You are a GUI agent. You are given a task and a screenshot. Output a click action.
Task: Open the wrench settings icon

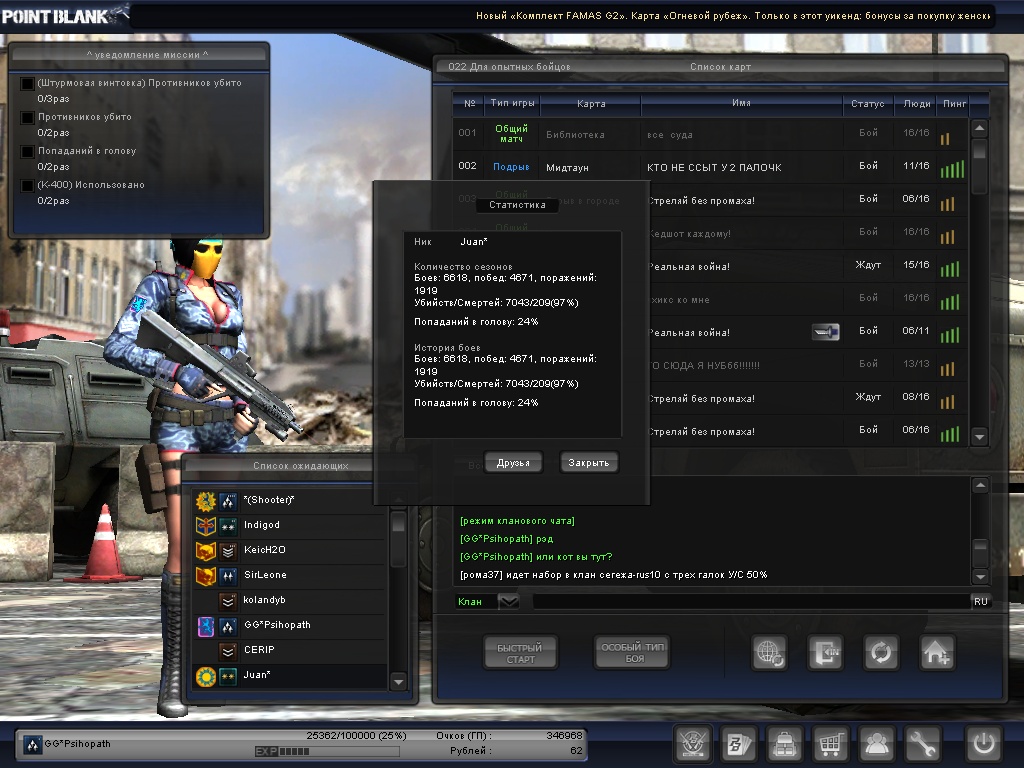point(921,744)
